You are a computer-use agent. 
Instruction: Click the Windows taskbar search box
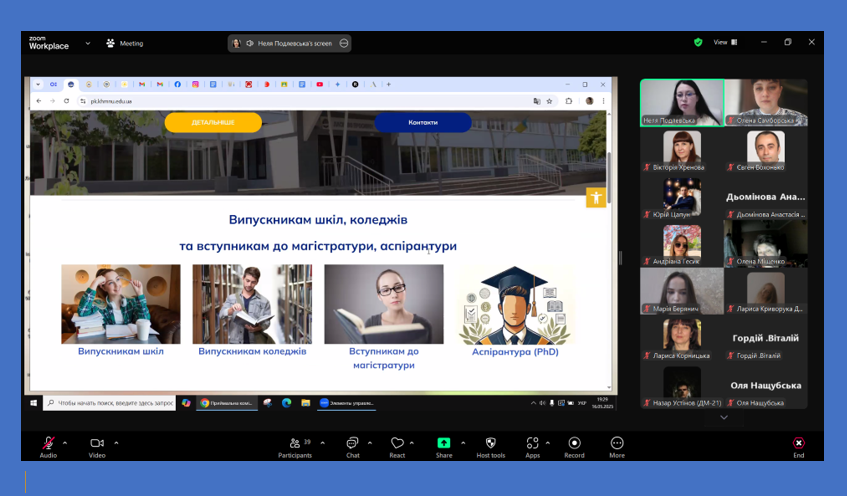coord(110,403)
